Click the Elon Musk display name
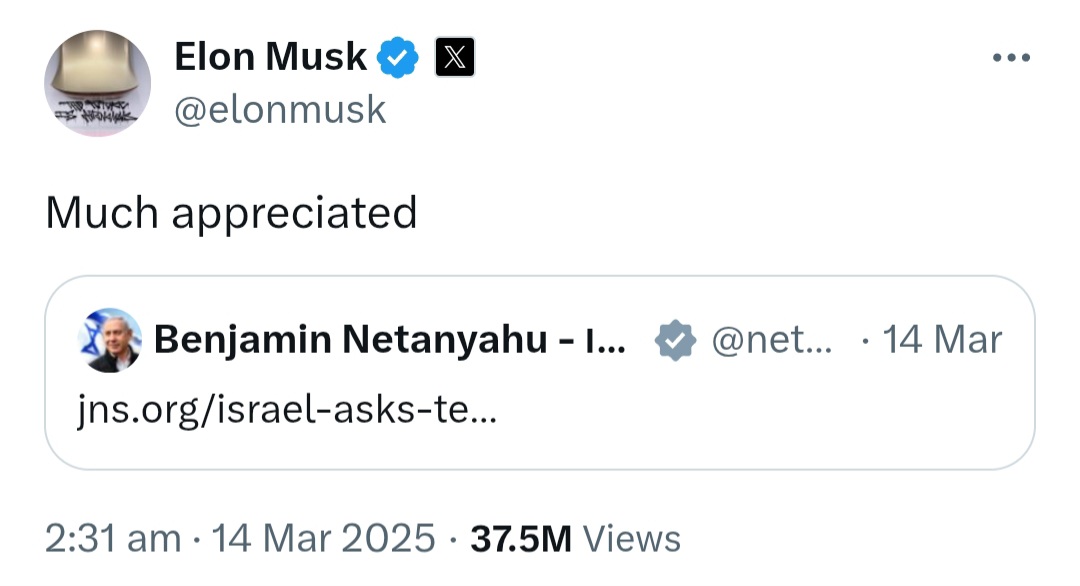Viewport: 1080px width, 586px height. pos(270,56)
